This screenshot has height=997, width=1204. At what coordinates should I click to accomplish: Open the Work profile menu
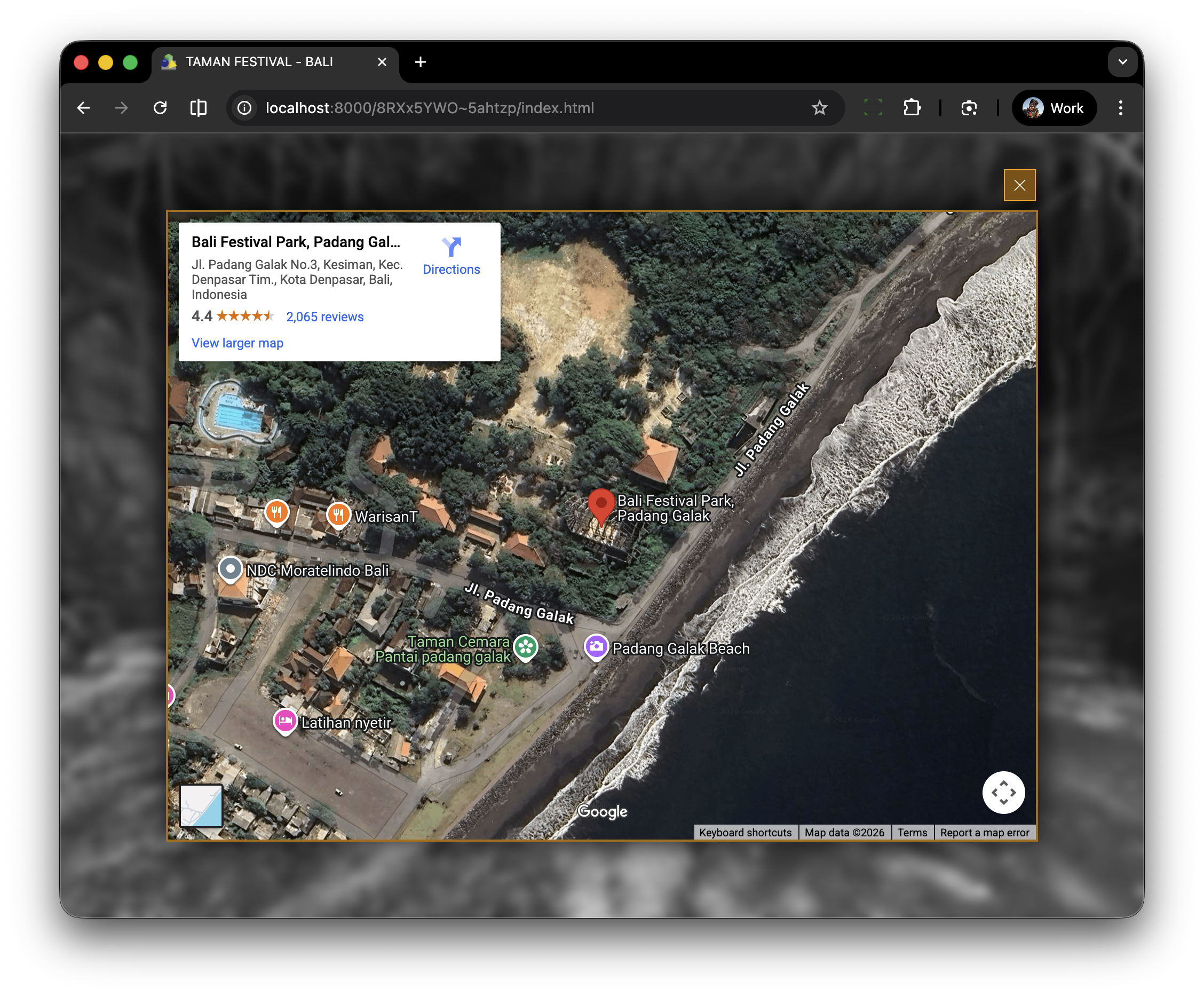pyautogui.click(x=1054, y=108)
